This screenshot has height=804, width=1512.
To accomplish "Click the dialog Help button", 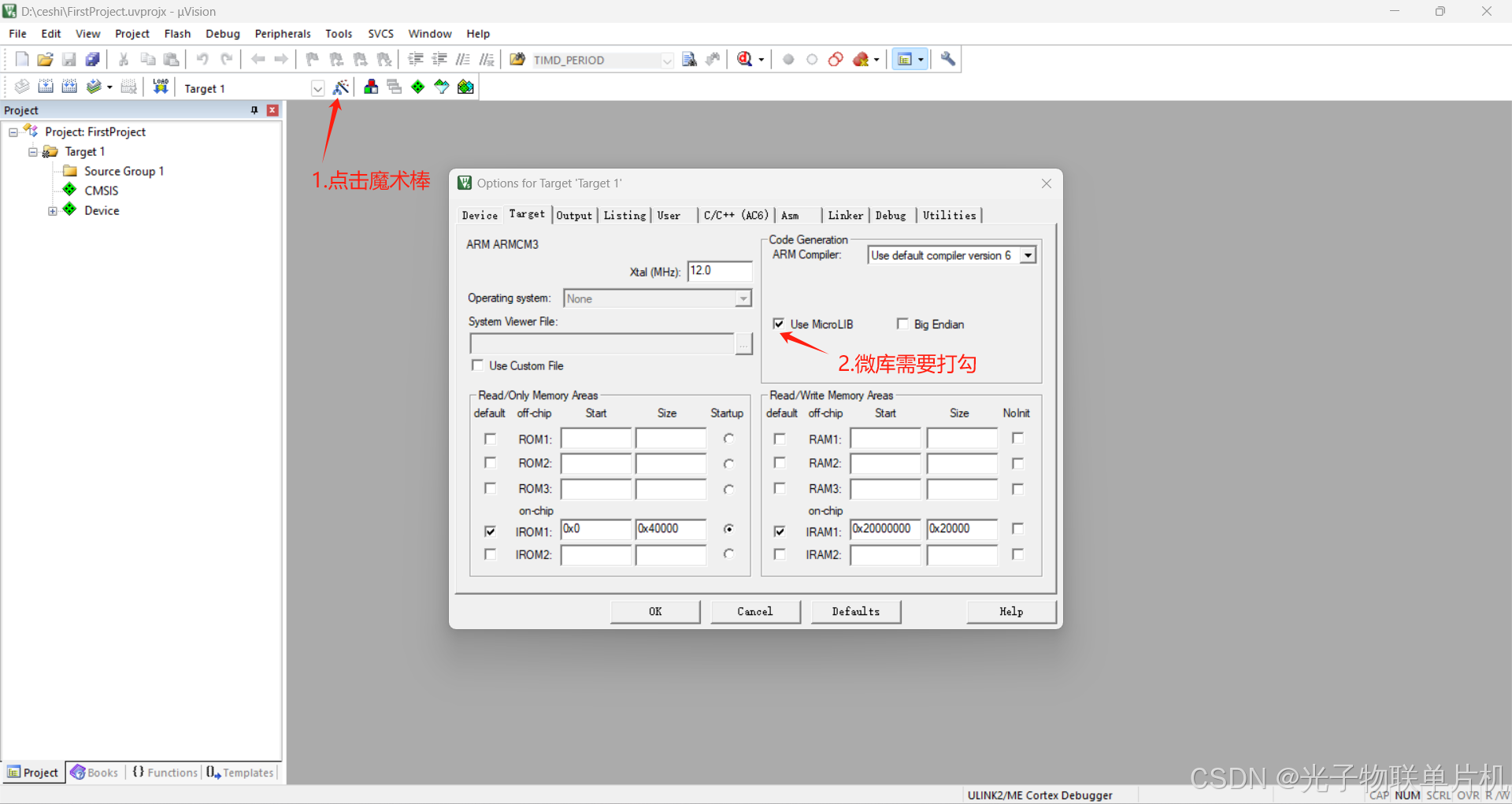I will tap(1011, 612).
